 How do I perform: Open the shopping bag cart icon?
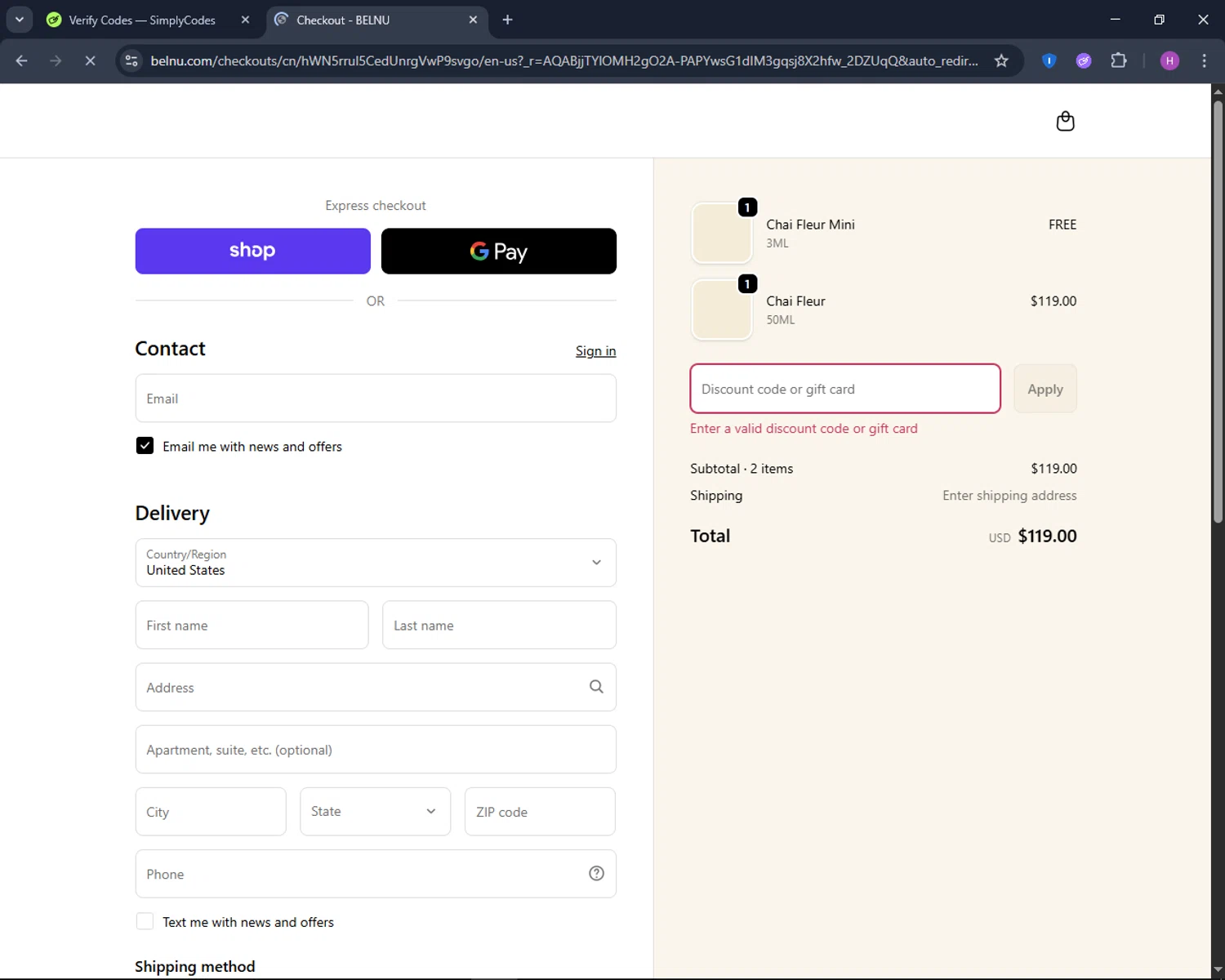(x=1065, y=122)
